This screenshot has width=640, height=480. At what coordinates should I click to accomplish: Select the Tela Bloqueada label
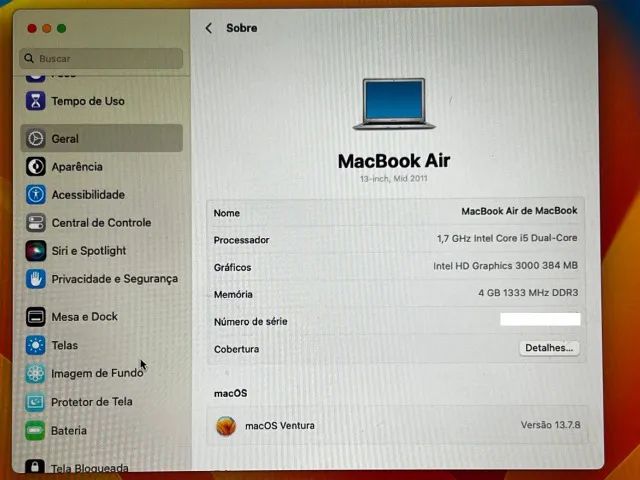(x=90, y=468)
